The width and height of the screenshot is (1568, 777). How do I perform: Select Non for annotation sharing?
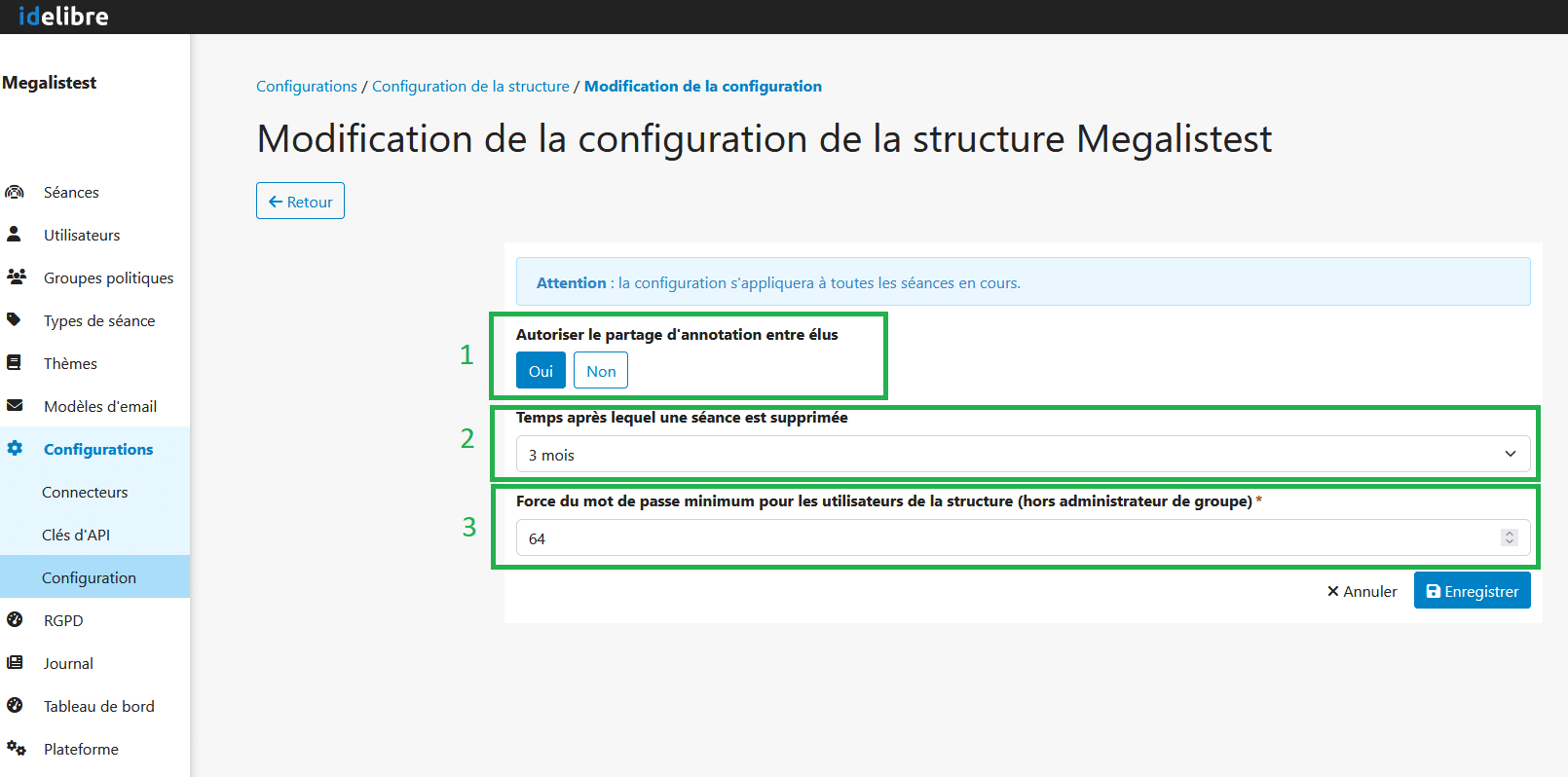pyautogui.click(x=601, y=371)
